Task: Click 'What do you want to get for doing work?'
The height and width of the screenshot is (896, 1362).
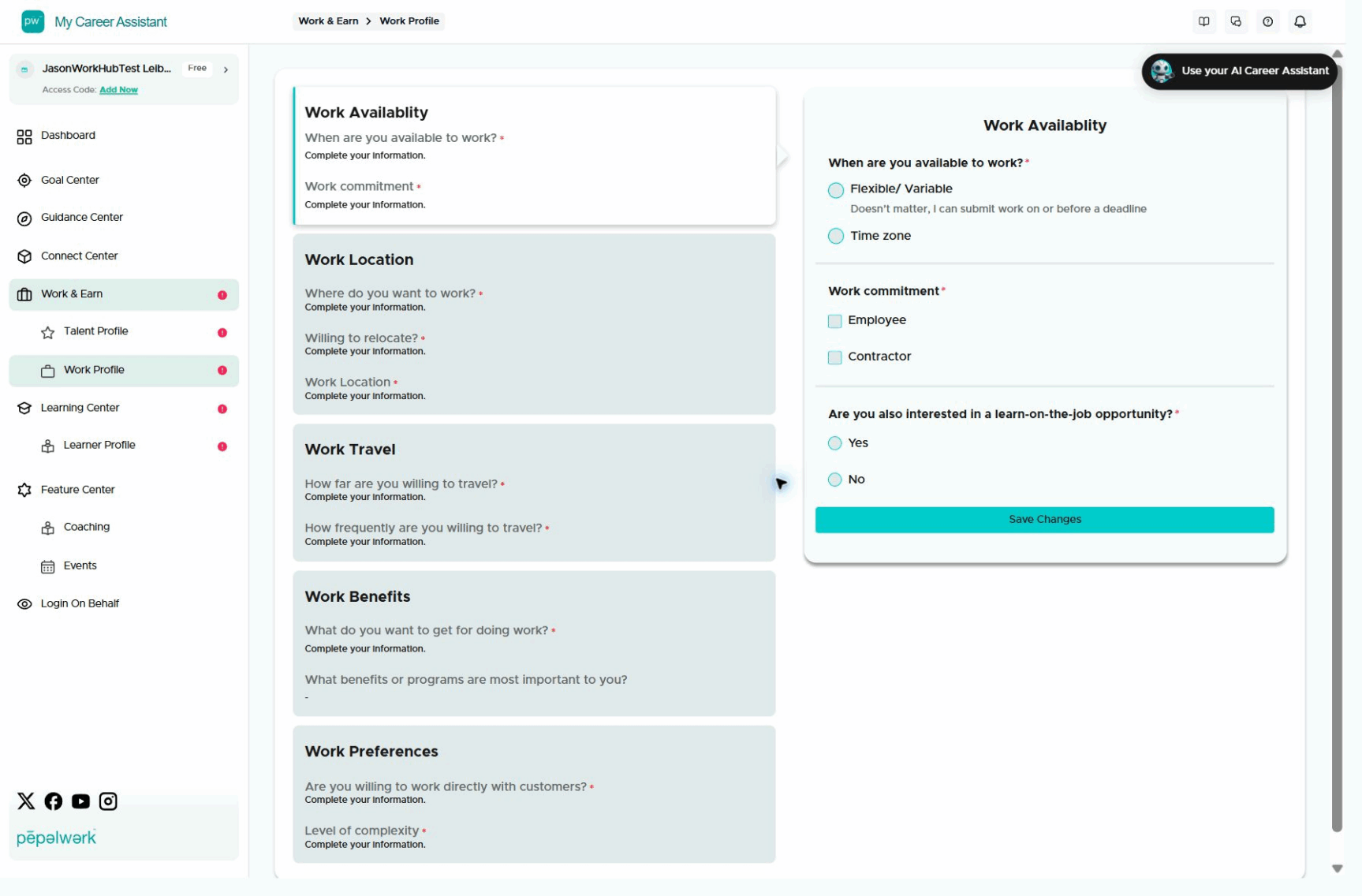Action: pos(427,631)
